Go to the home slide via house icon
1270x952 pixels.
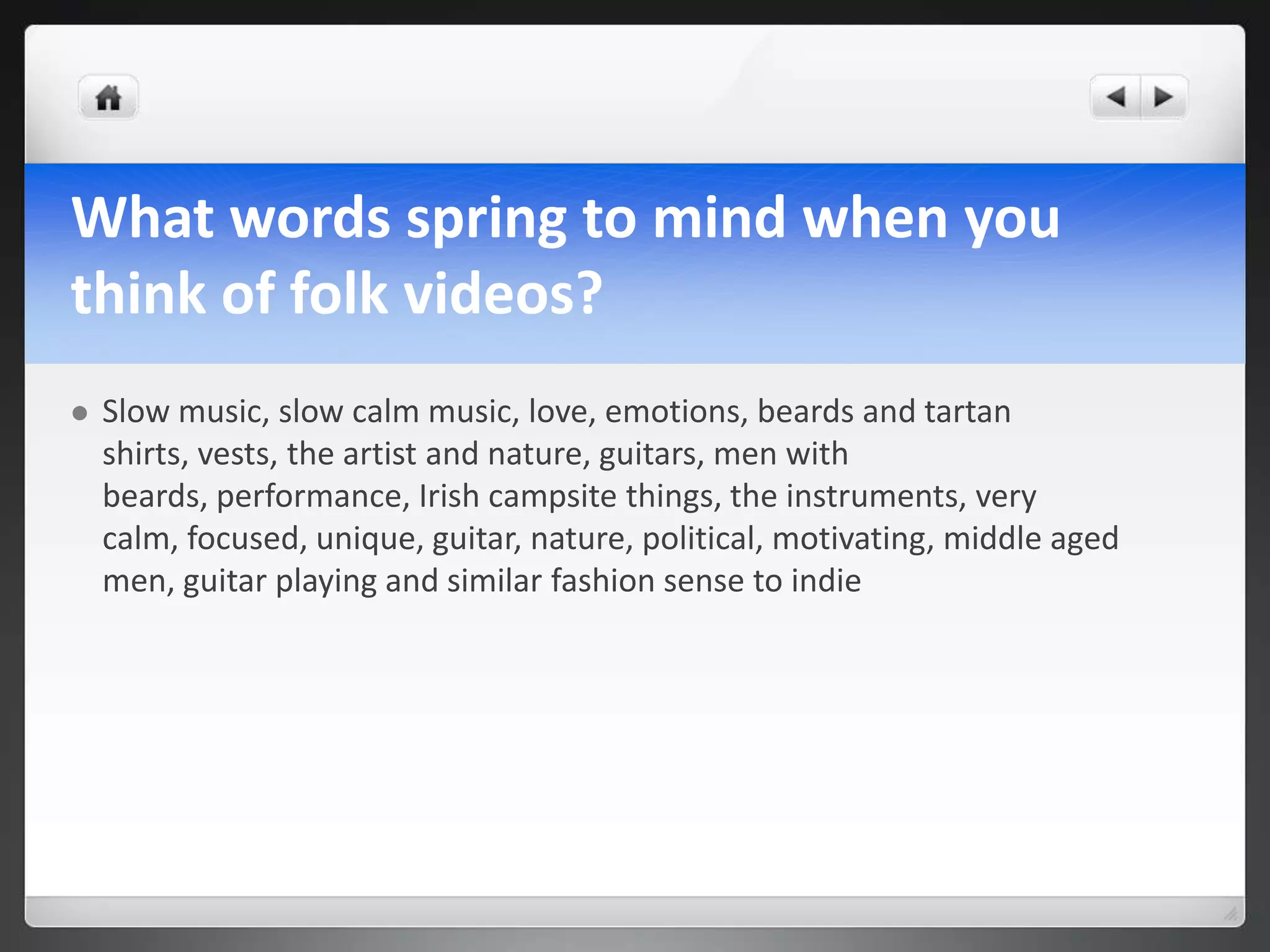click(108, 97)
